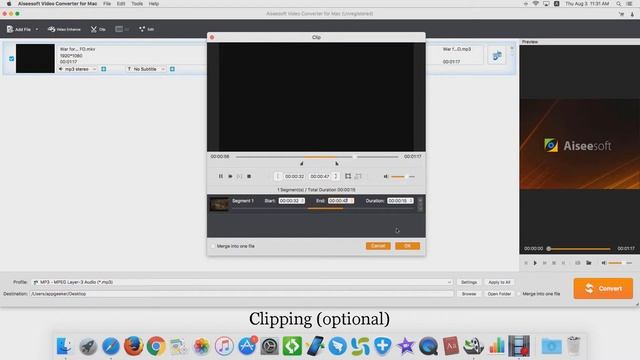Click the Segment 1 Duration stepper
This screenshot has width=640, height=360.
point(411,201)
